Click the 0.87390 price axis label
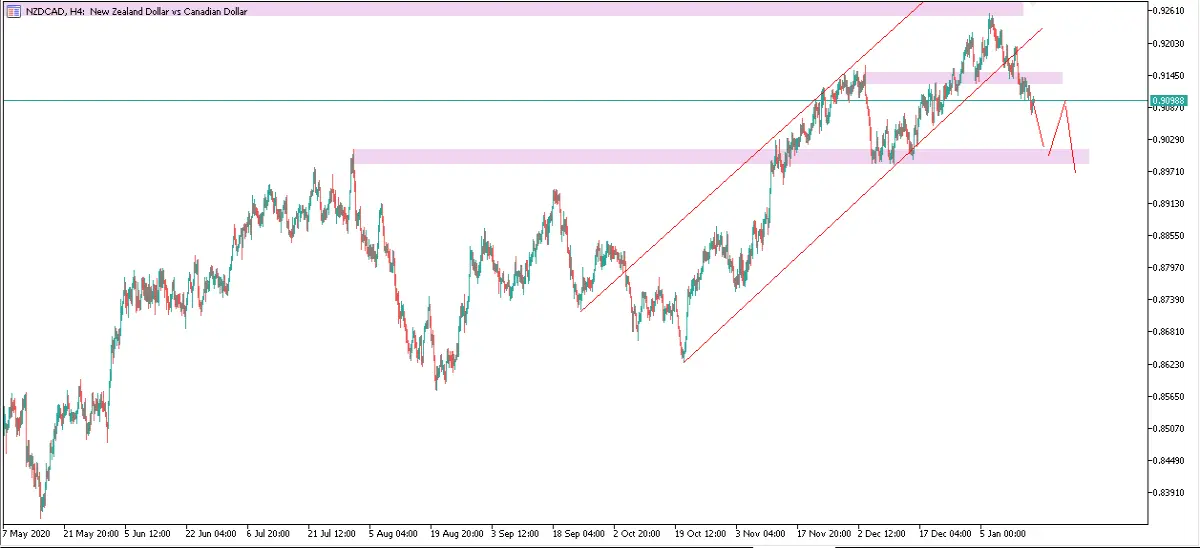The width and height of the screenshot is (1200, 548). pyautogui.click(x=1168, y=300)
